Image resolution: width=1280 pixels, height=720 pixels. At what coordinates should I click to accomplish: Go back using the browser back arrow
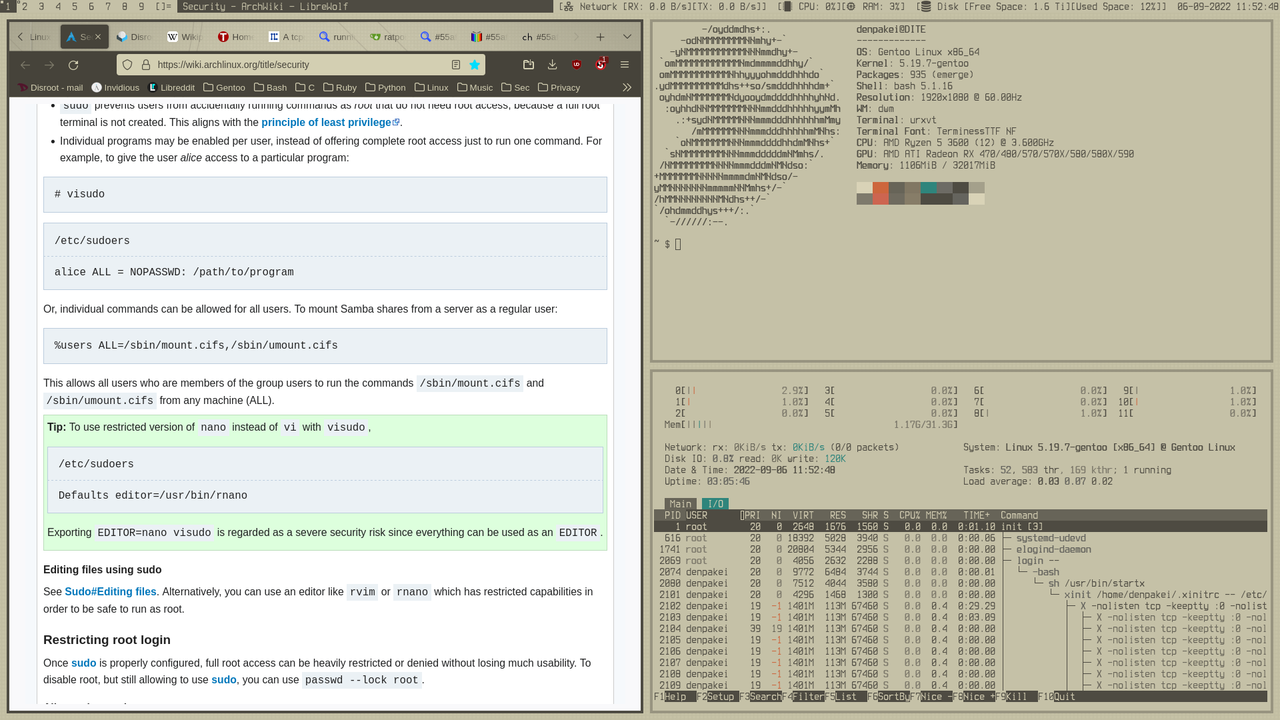tap(27, 64)
